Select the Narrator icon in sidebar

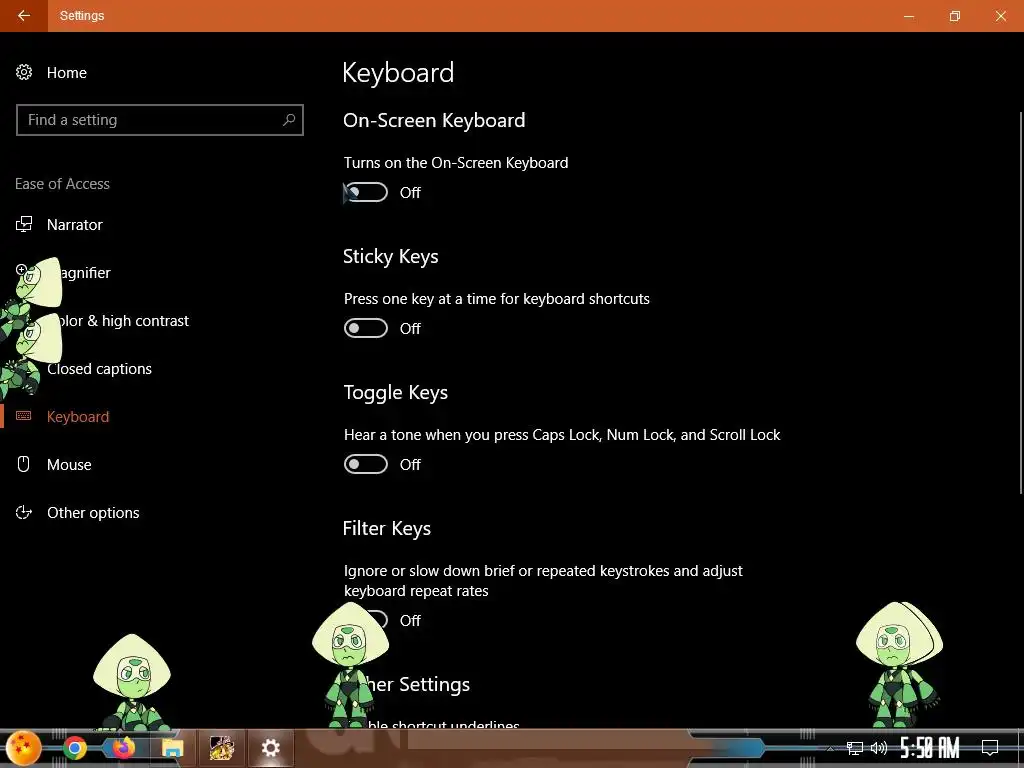click(x=24, y=225)
